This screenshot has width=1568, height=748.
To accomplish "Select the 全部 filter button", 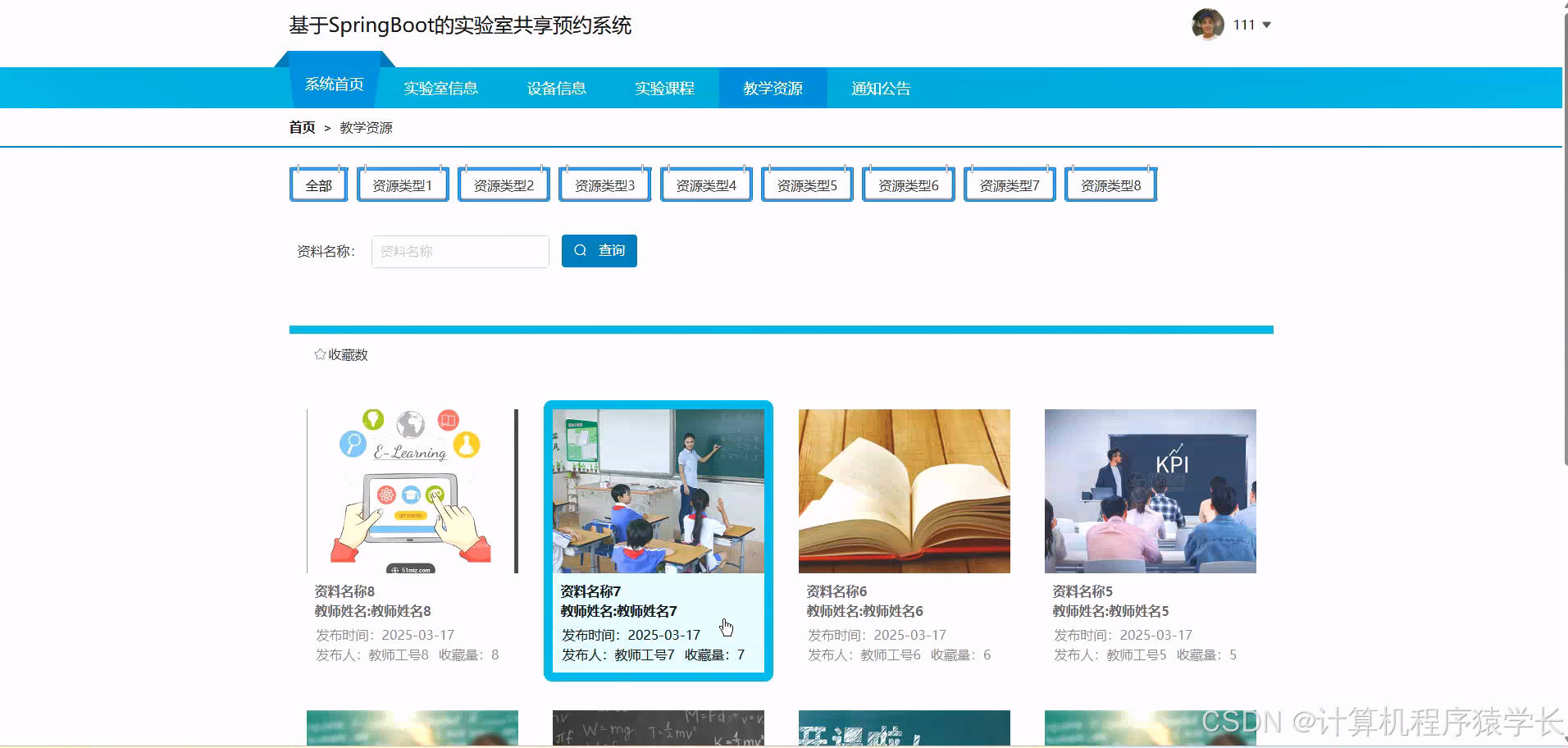I will pyautogui.click(x=318, y=184).
